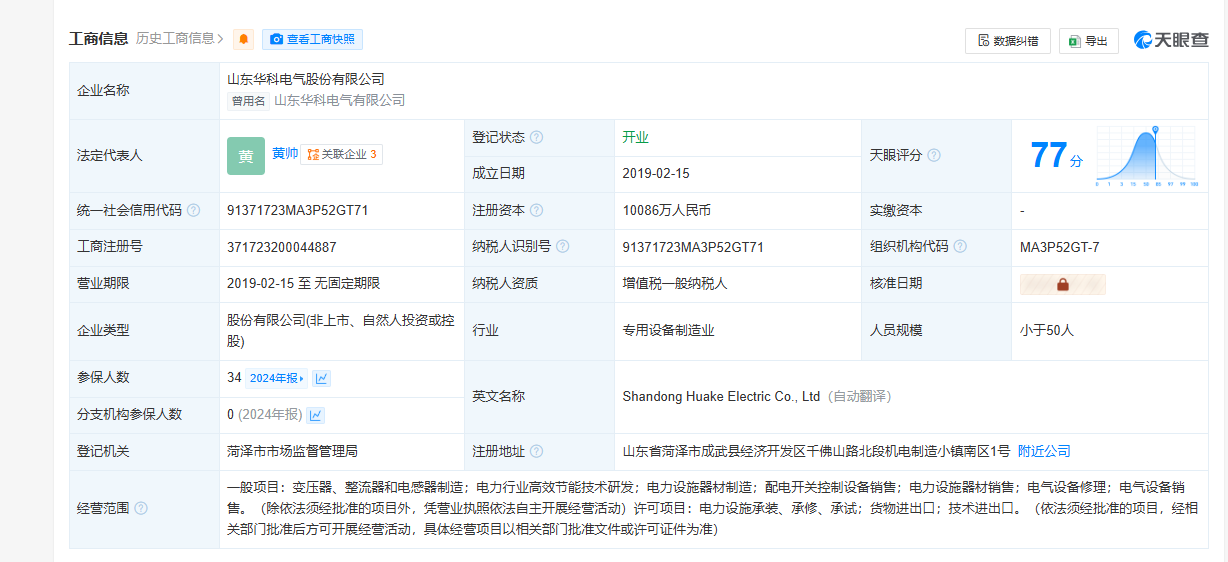Click the 导出 export button
Image resolution: width=1228 pixels, height=562 pixels.
1089,41
